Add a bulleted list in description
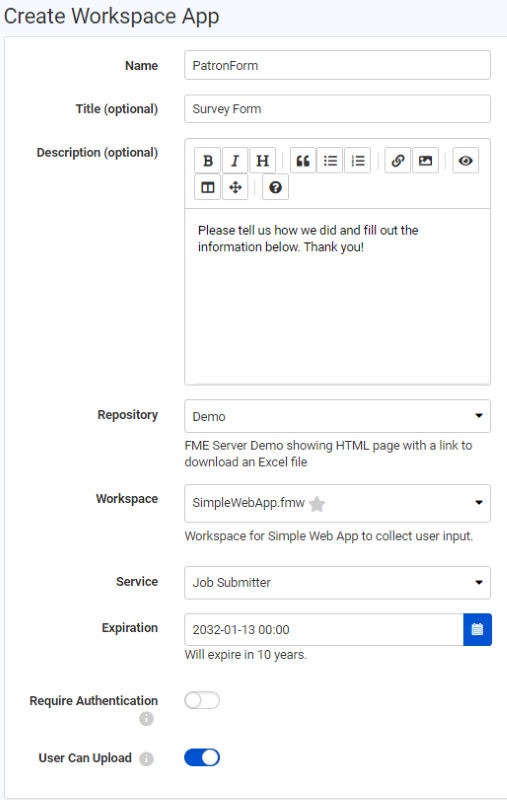 click(330, 161)
